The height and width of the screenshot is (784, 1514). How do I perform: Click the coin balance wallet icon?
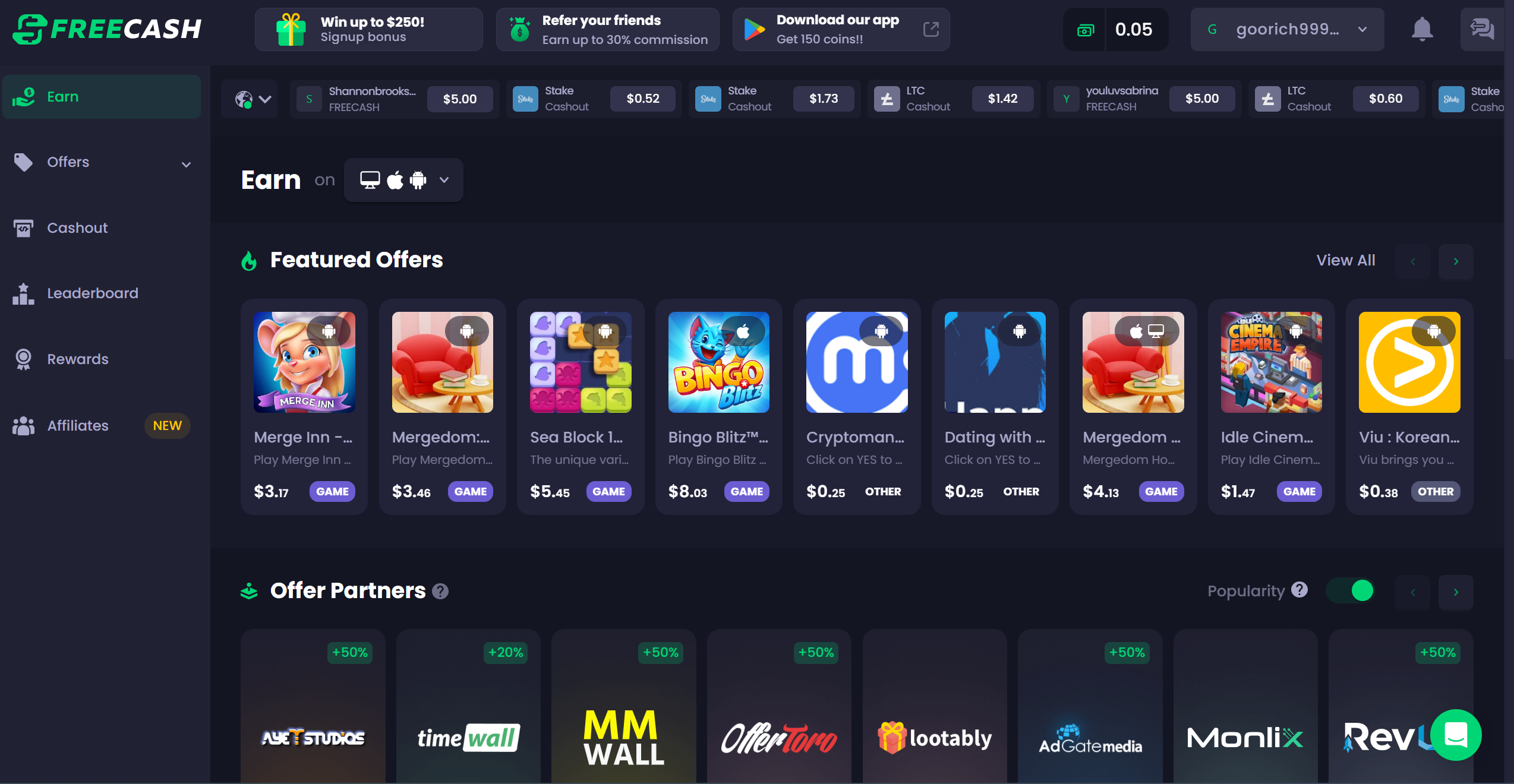point(1086,30)
